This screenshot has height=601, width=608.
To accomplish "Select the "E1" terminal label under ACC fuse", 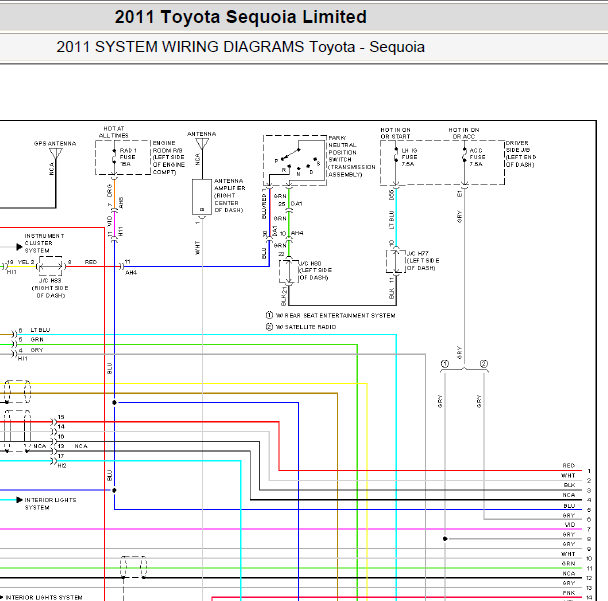I will [x=459, y=193].
